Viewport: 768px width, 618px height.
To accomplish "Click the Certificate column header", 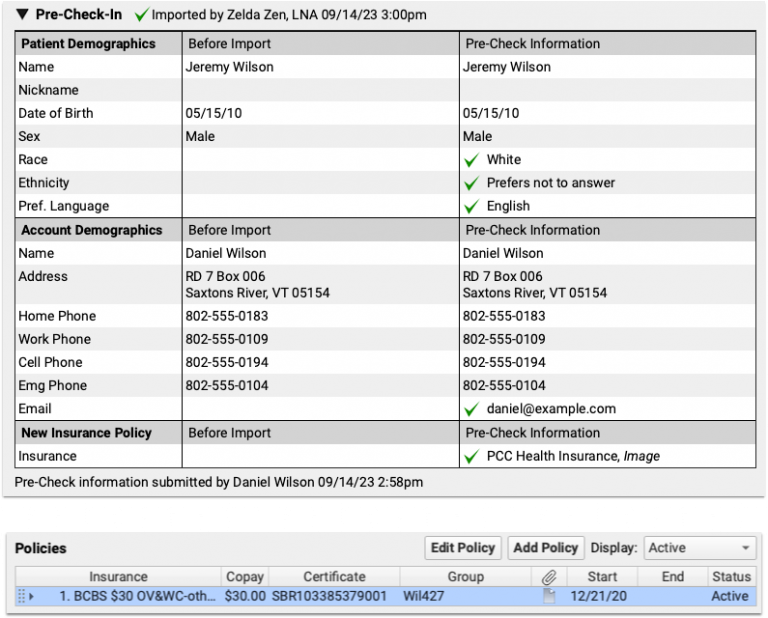I will (334, 577).
